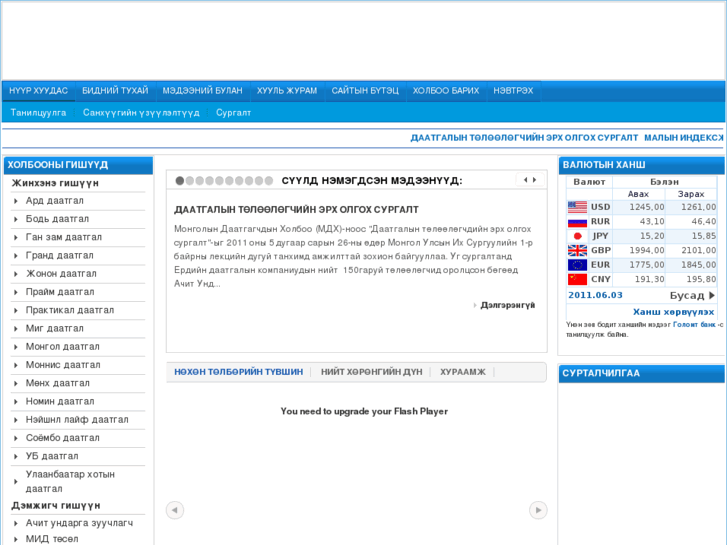The image size is (727, 545).
Task: Select the fifth news slide dot
Action: click(219, 181)
